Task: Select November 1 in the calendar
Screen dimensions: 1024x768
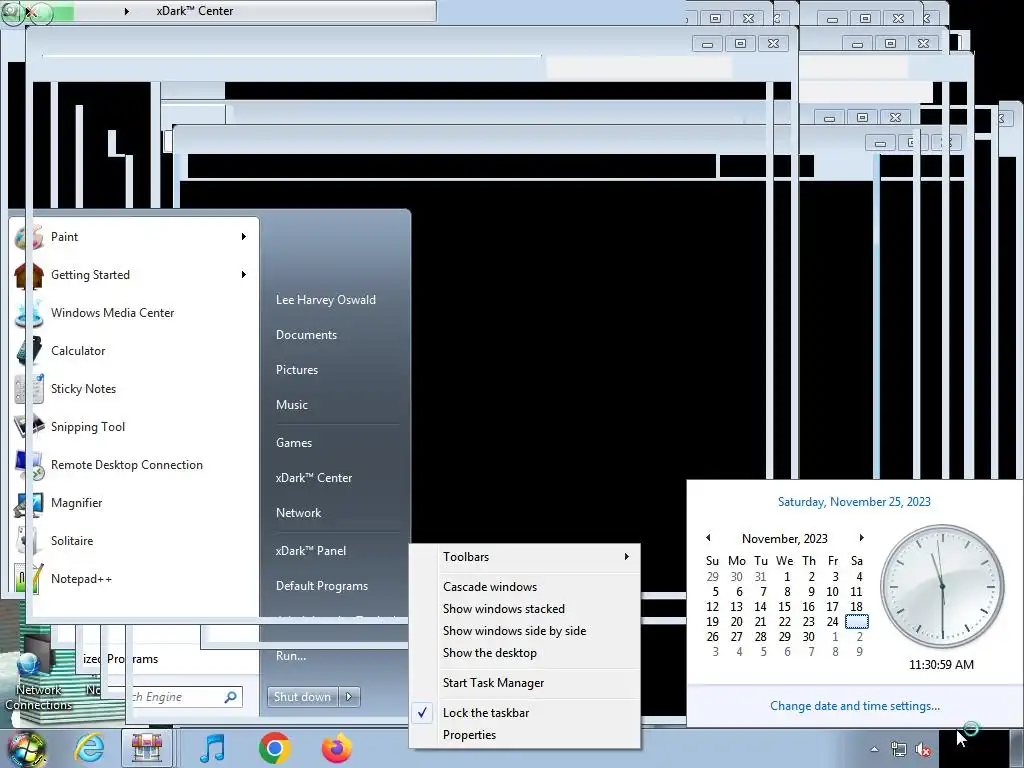Action: coord(786,577)
